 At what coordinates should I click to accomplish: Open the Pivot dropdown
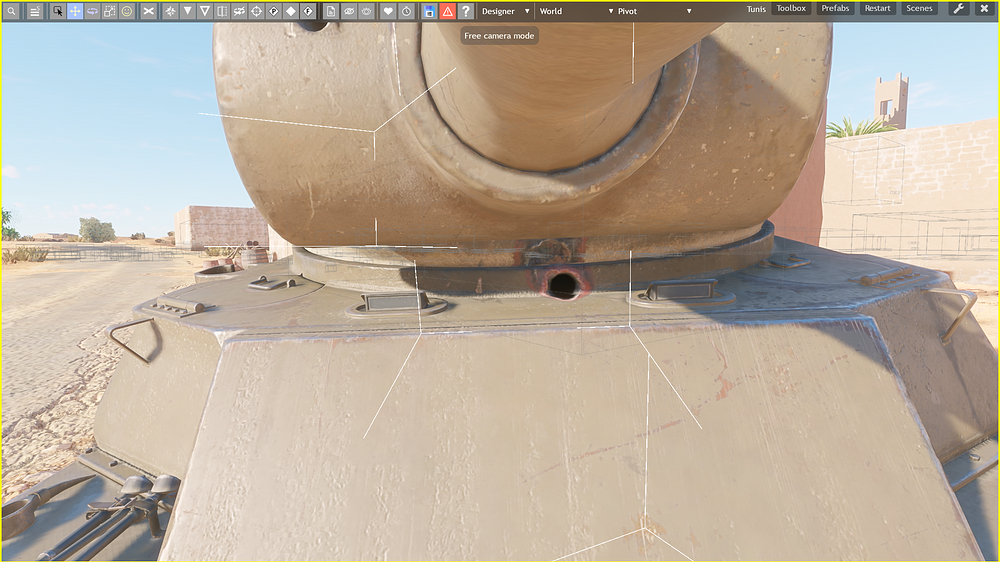click(x=654, y=11)
